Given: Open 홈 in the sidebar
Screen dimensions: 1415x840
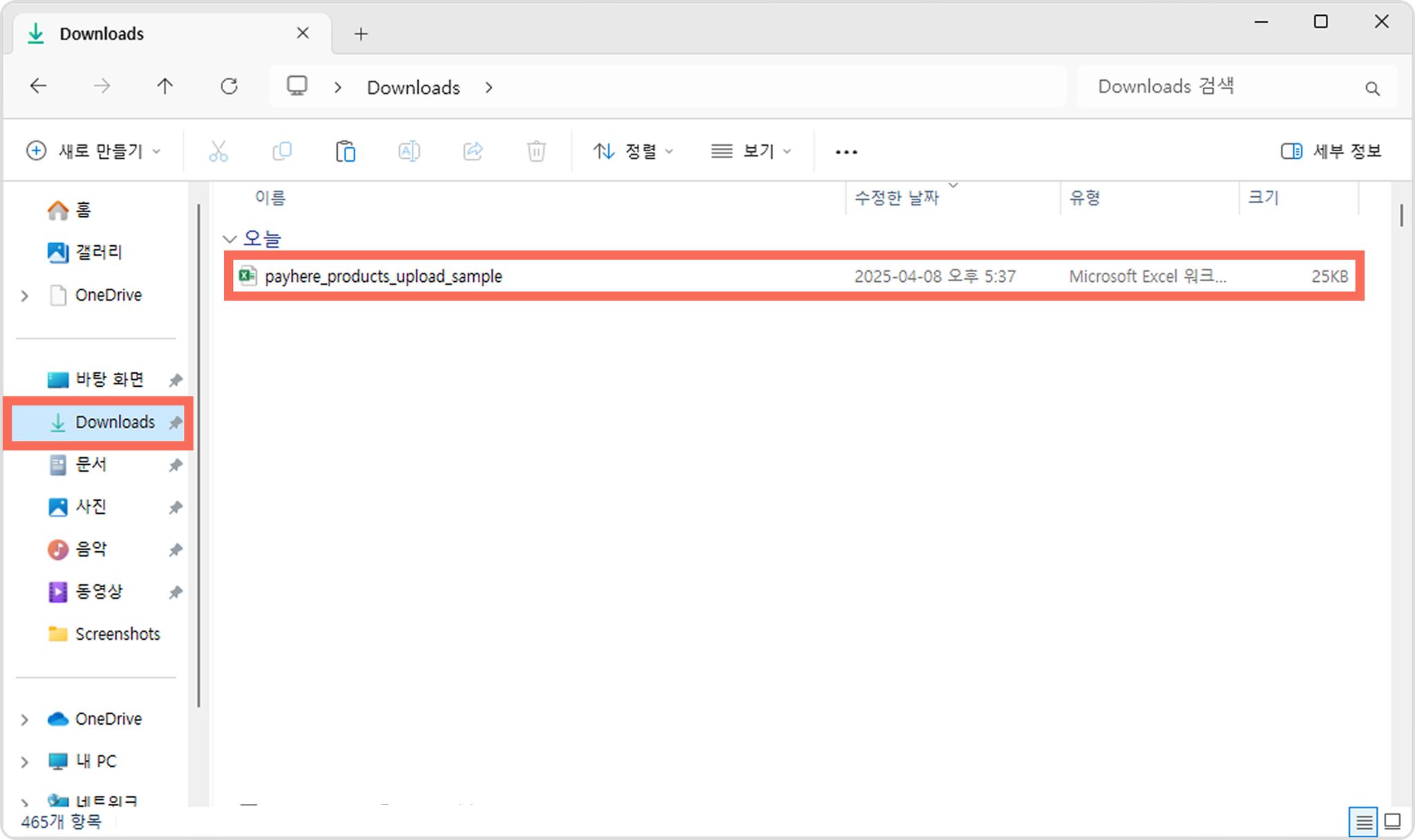Looking at the screenshot, I should (69, 210).
